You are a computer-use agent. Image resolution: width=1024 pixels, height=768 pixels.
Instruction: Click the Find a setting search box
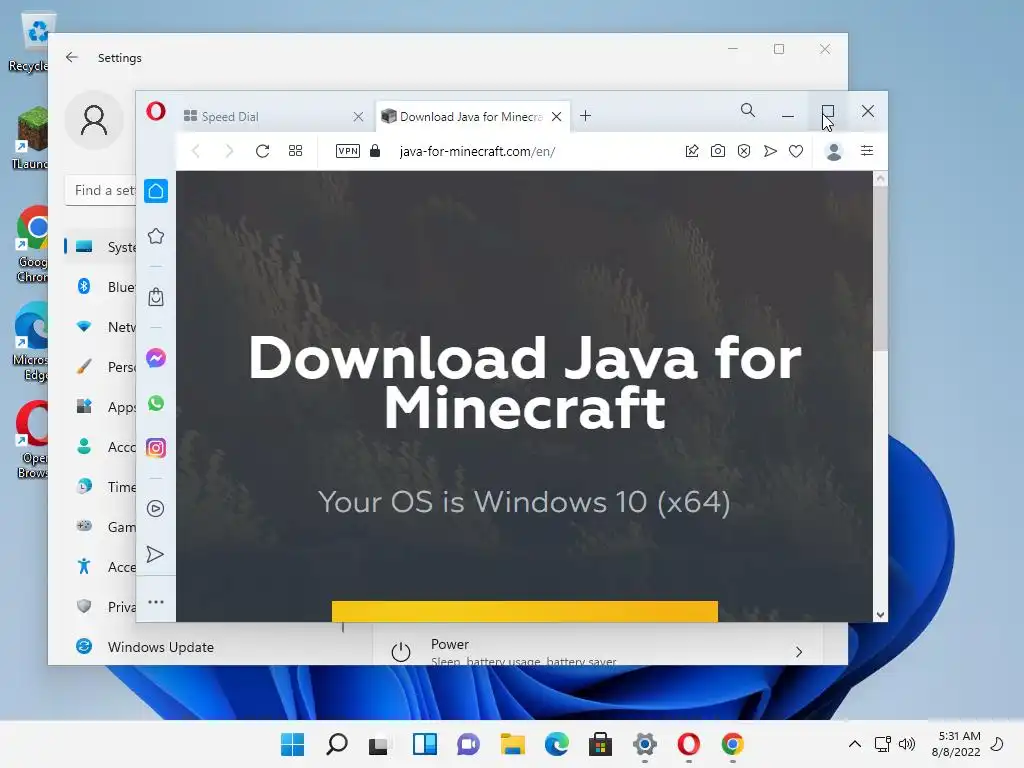tap(101, 191)
